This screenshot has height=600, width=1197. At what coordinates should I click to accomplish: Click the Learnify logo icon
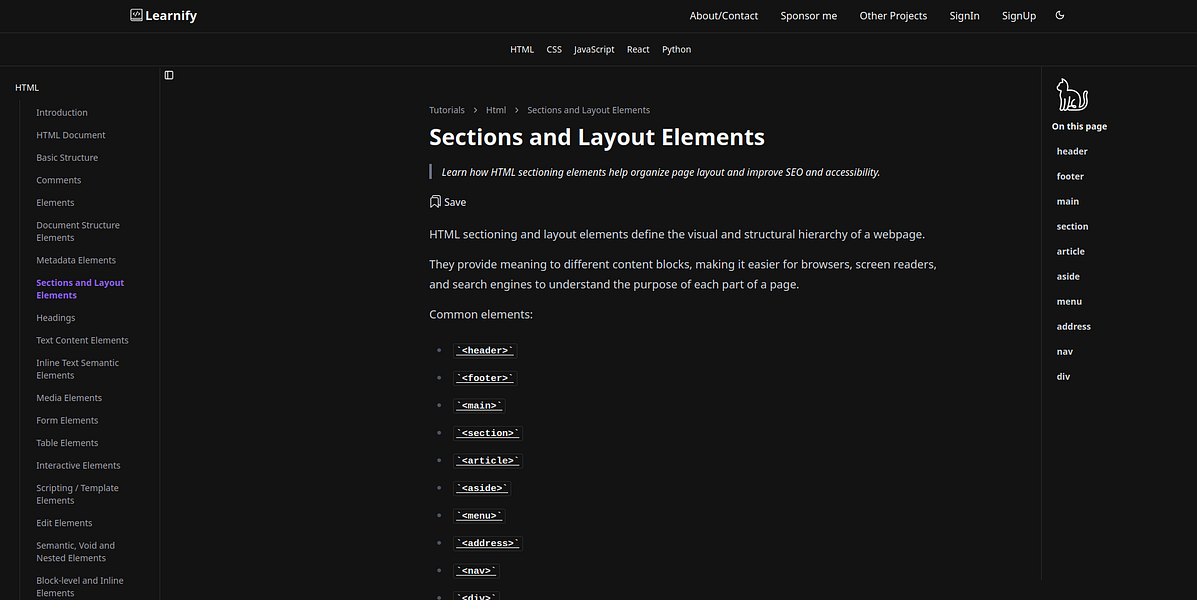136,15
